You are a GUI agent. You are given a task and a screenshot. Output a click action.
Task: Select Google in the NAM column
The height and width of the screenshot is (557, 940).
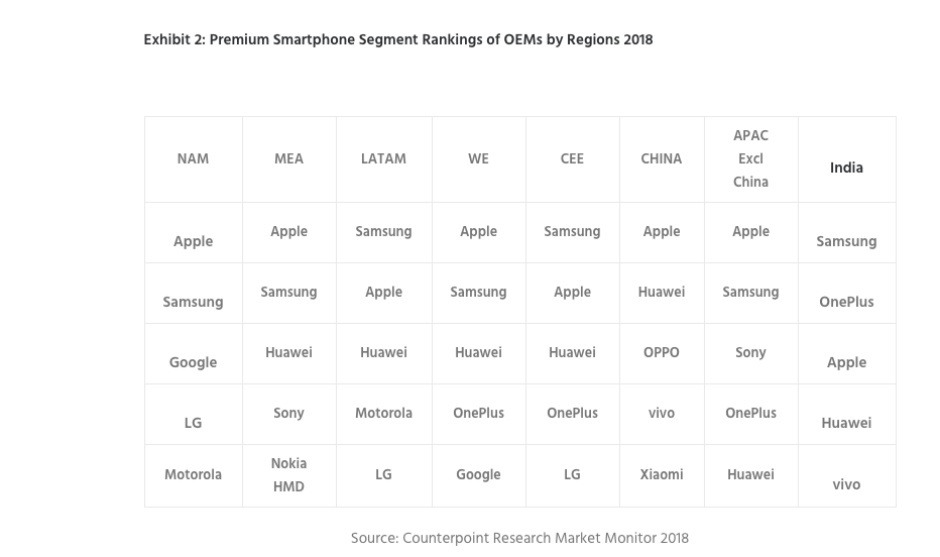(x=193, y=363)
